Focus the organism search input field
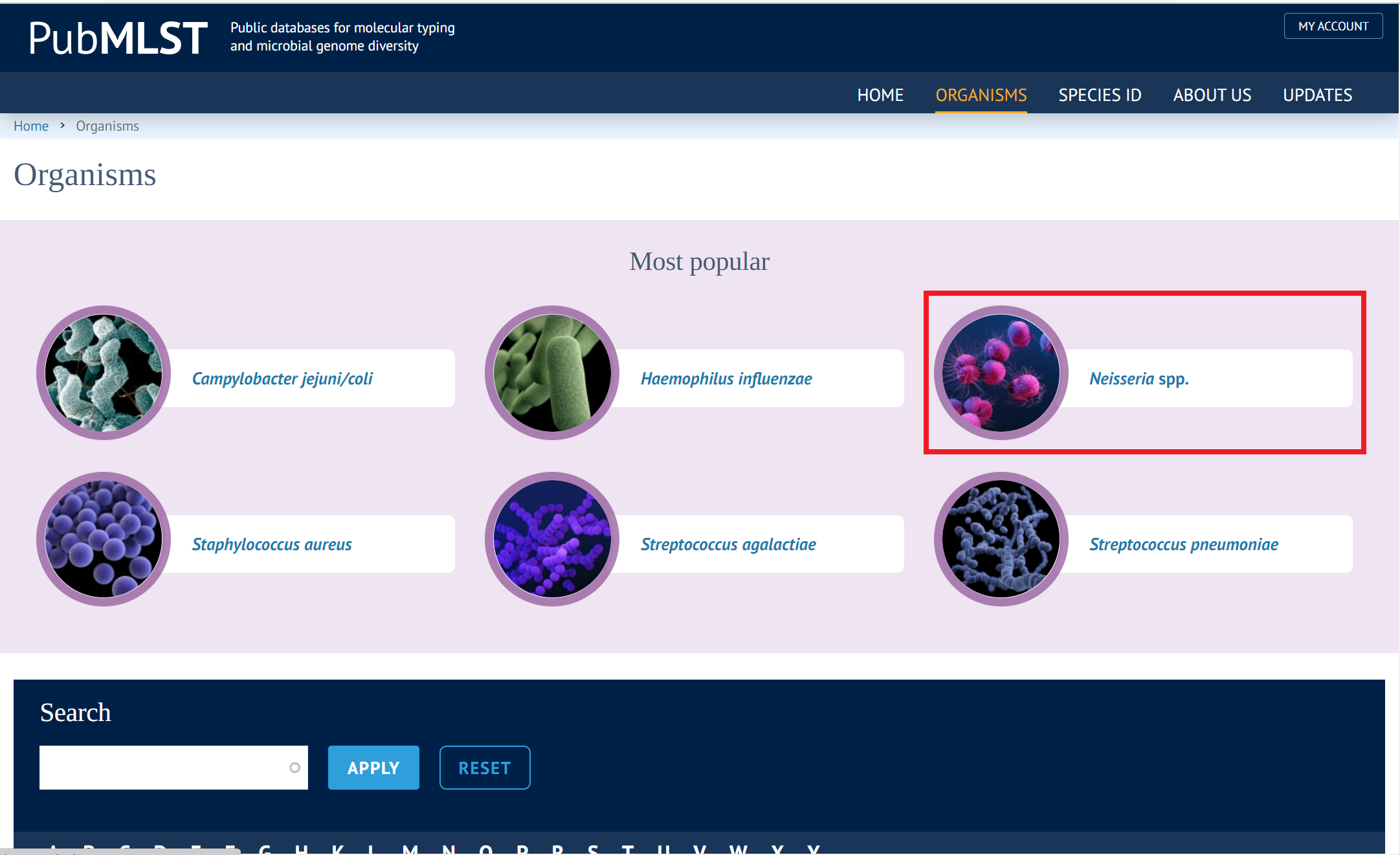This screenshot has height=855, width=1400. coord(173,768)
